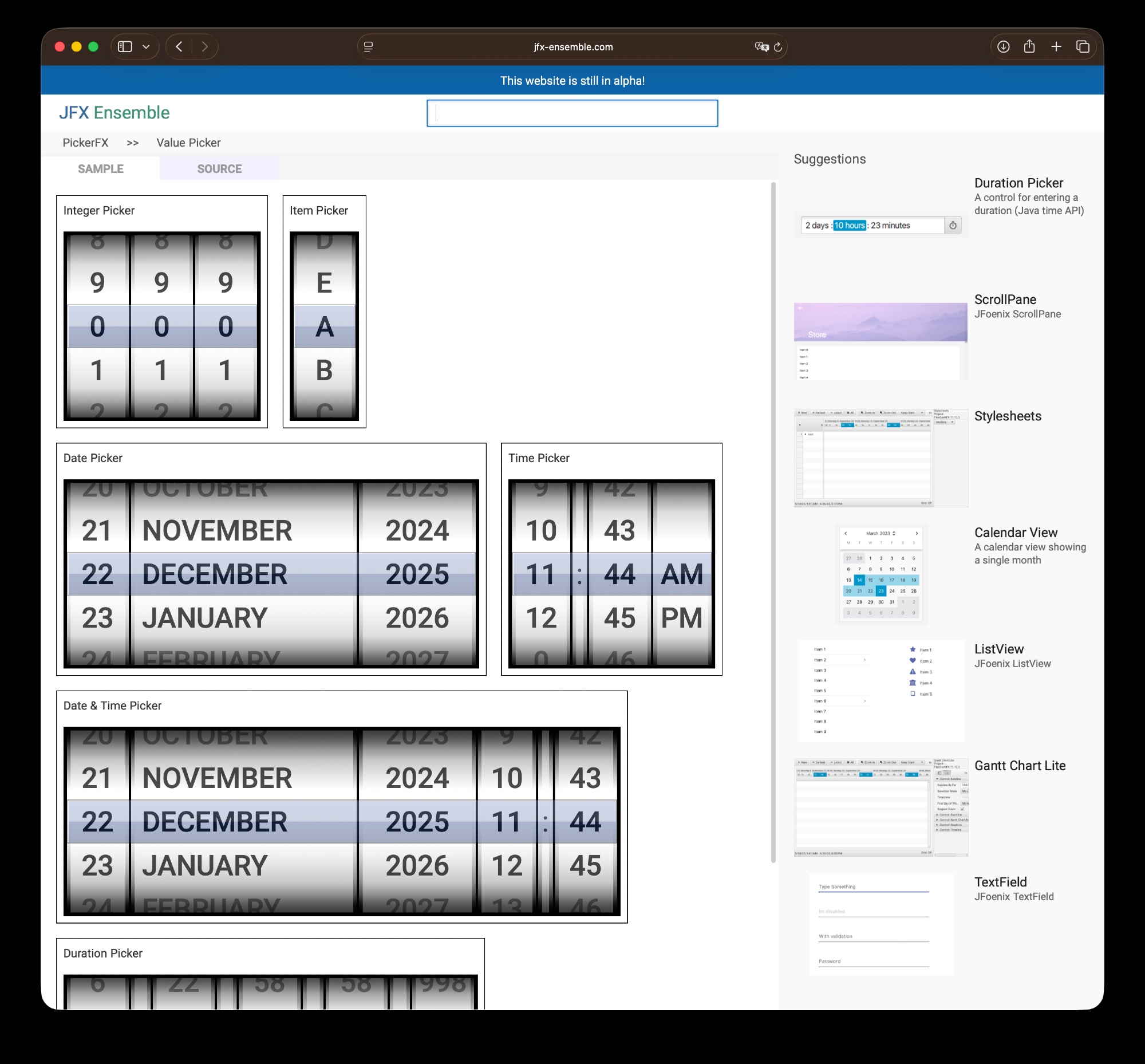Select JANUARY in the Date Picker wheel

(x=205, y=618)
